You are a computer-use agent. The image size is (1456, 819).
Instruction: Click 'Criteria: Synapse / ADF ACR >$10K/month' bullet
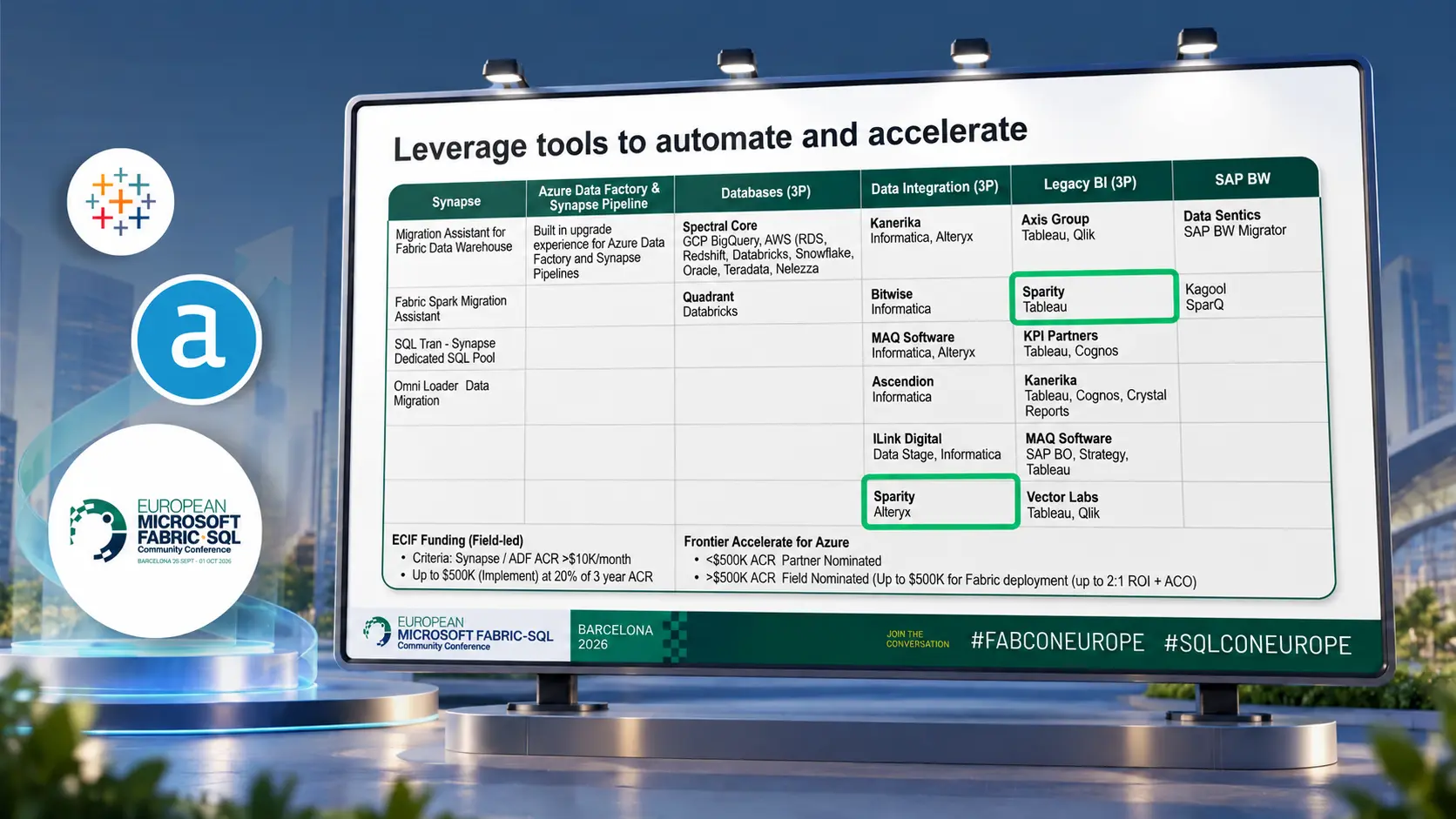(x=521, y=559)
